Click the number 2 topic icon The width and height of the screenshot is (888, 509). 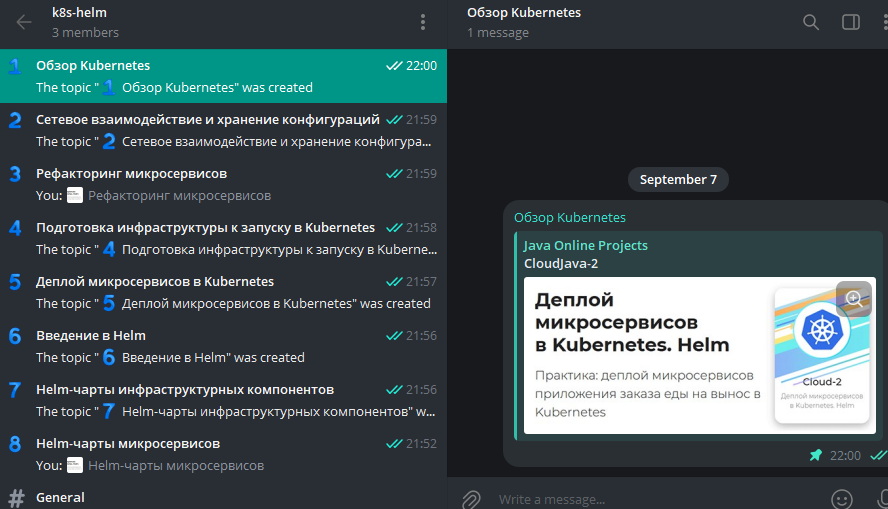pyautogui.click(x=15, y=120)
